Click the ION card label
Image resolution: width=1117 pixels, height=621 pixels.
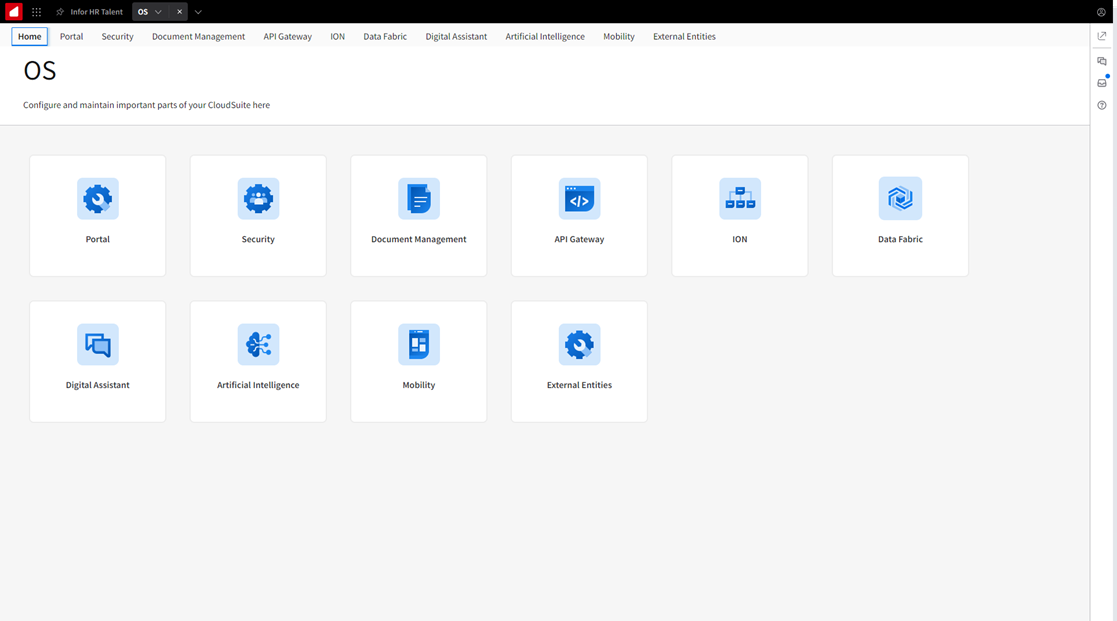pyautogui.click(x=740, y=239)
